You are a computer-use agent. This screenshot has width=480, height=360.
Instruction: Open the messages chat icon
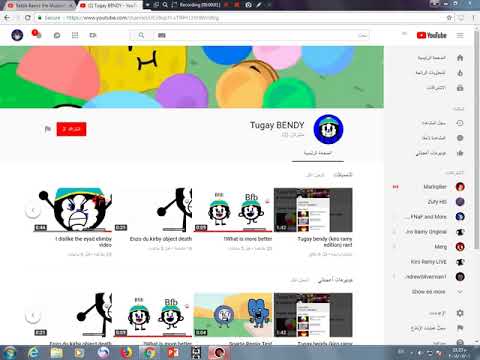[57, 35]
